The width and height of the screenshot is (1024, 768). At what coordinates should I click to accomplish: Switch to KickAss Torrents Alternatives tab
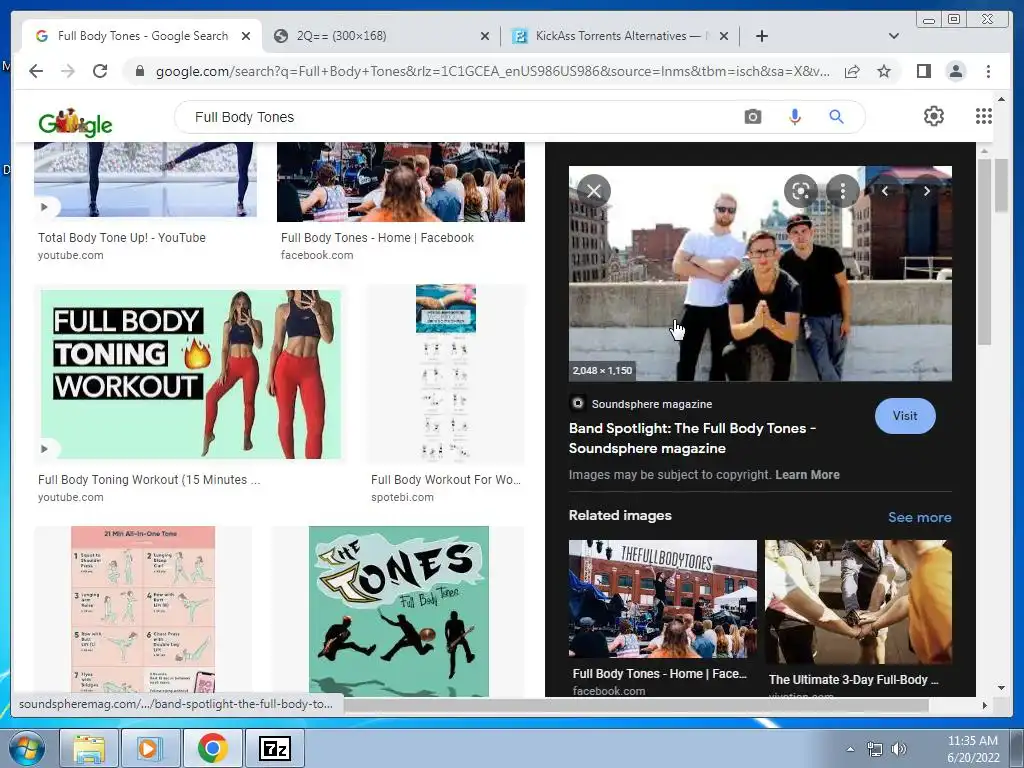pyautogui.click(x=620, y=36)
